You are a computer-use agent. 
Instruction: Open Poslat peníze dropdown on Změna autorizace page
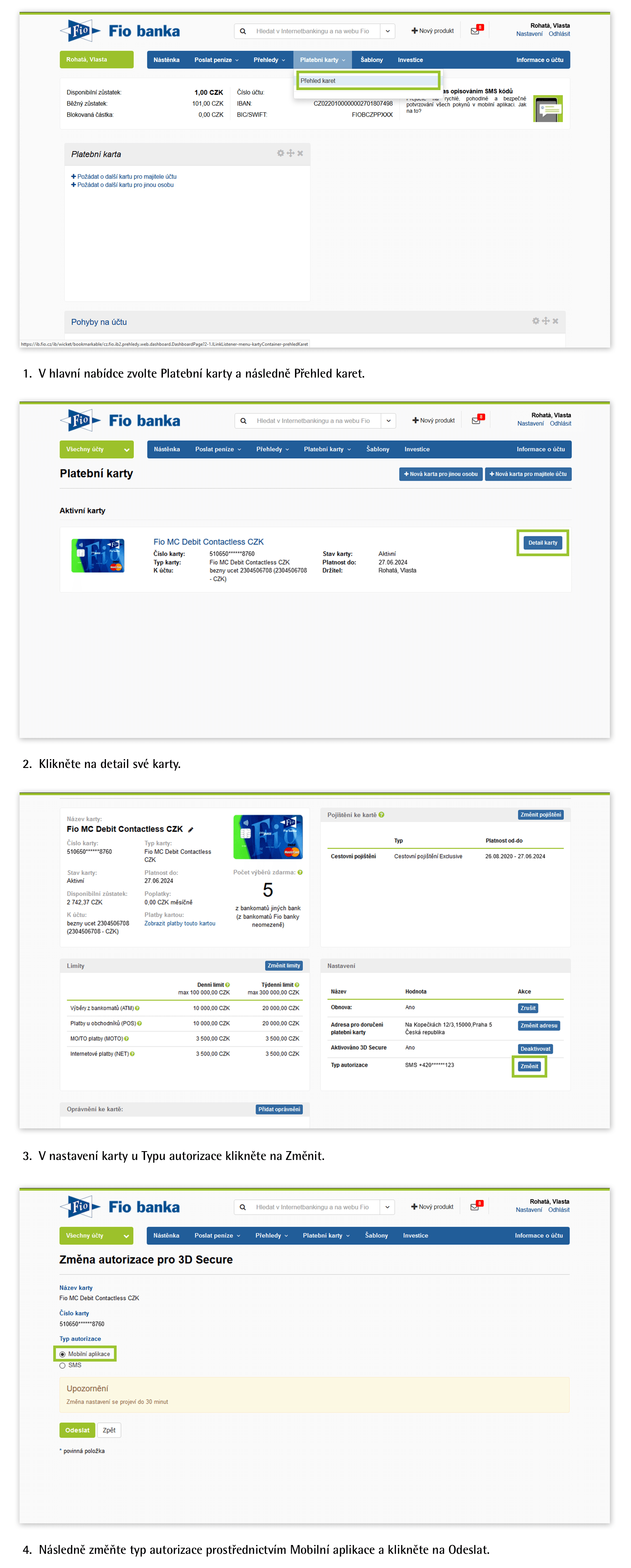point(217,1236)
